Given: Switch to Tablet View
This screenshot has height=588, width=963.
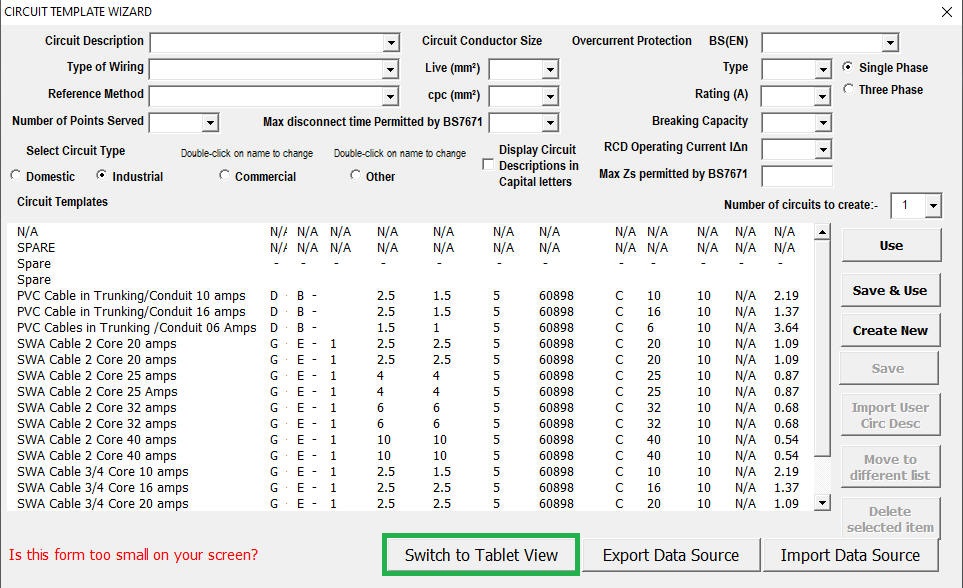Looking at the screenshot, I should tap(481, 555).
